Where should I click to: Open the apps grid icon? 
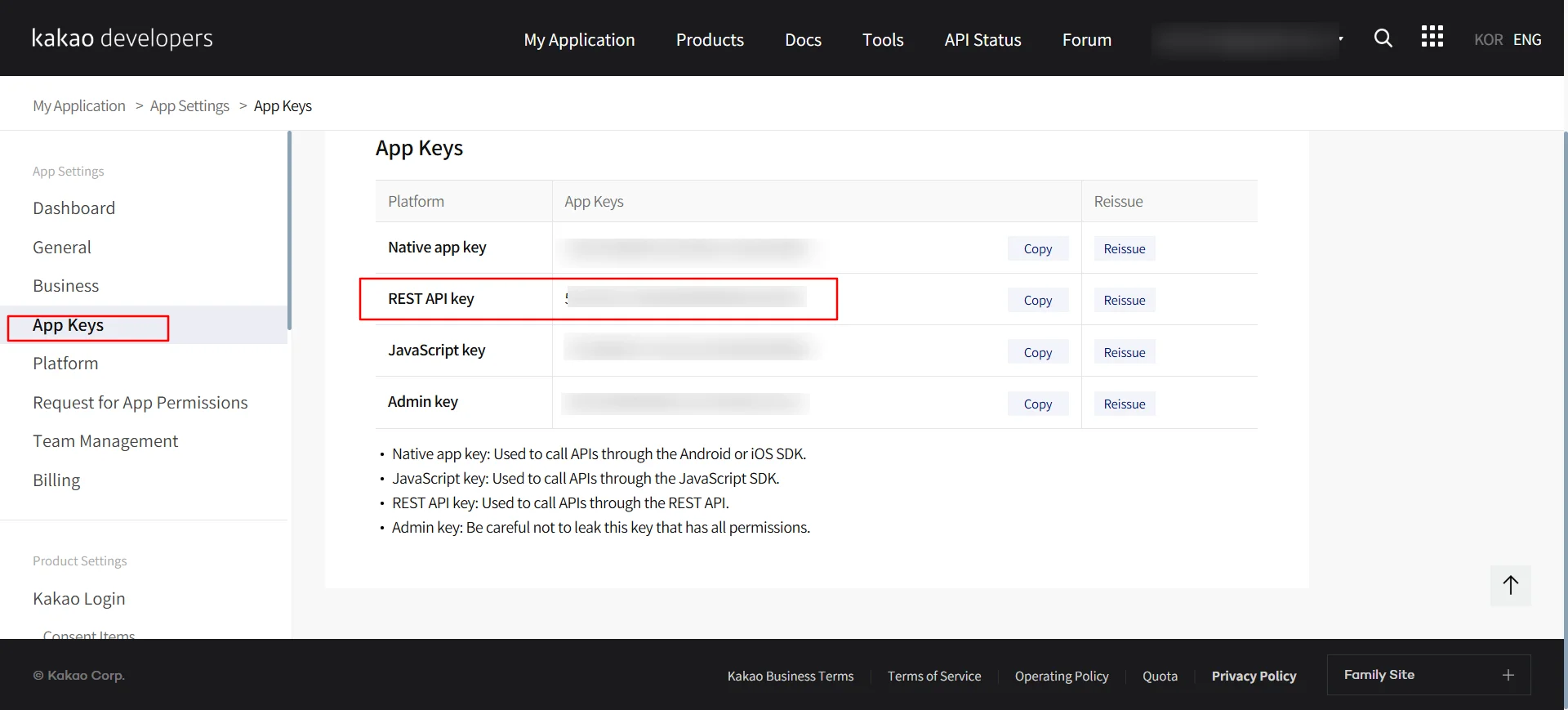1432,37
